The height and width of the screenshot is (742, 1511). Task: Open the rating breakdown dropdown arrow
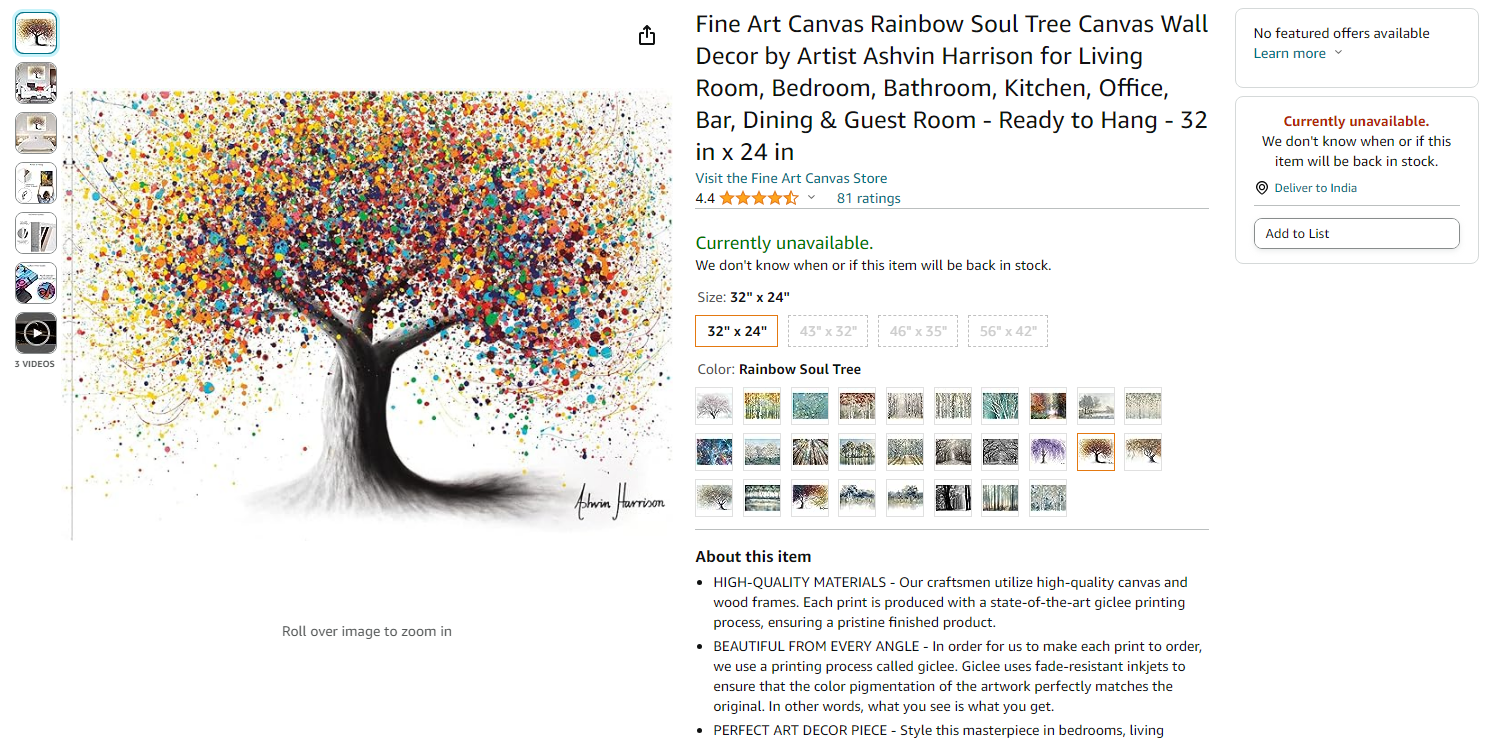811,198
